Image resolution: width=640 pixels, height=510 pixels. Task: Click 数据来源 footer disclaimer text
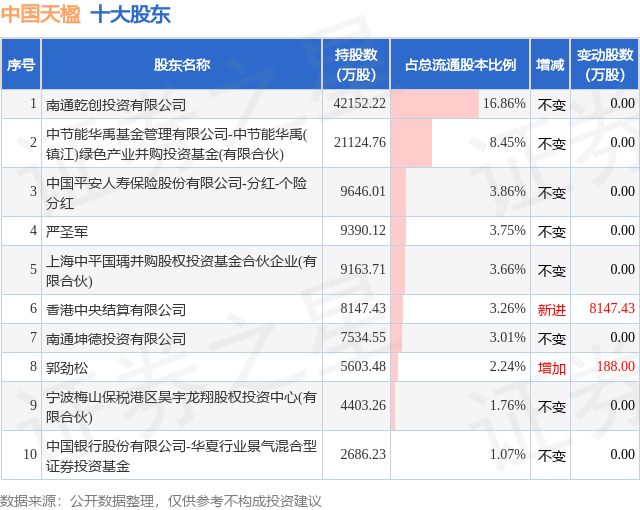(x=161, y=501)
